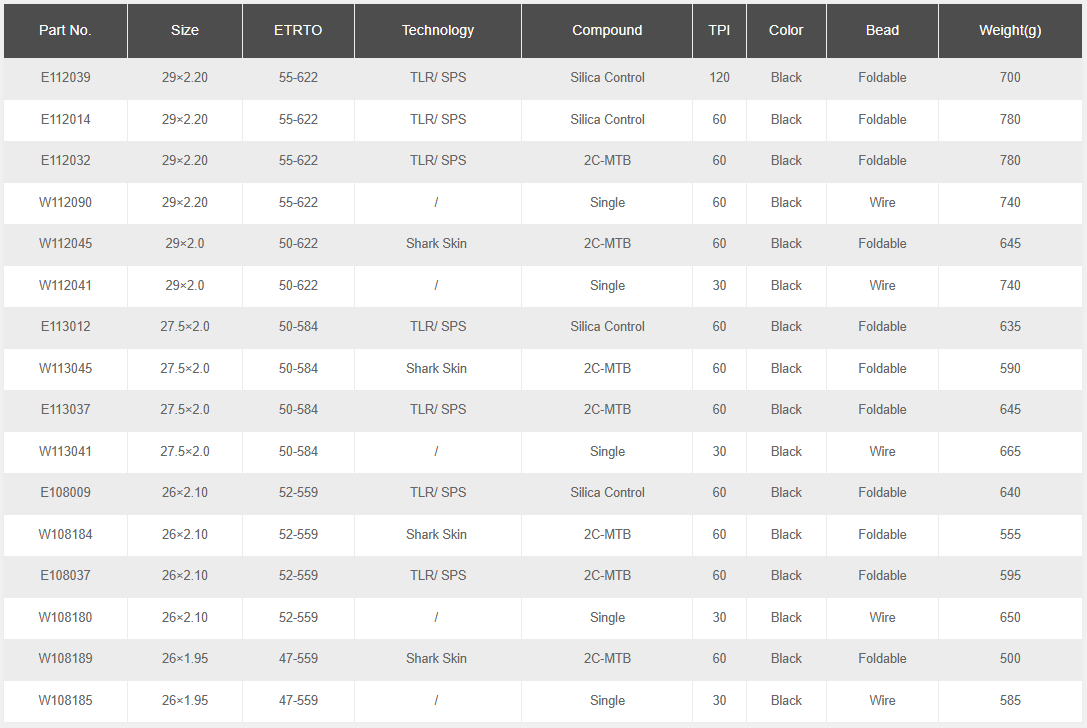
Task: Click the Weight(g) column header
Action: 1010,30
